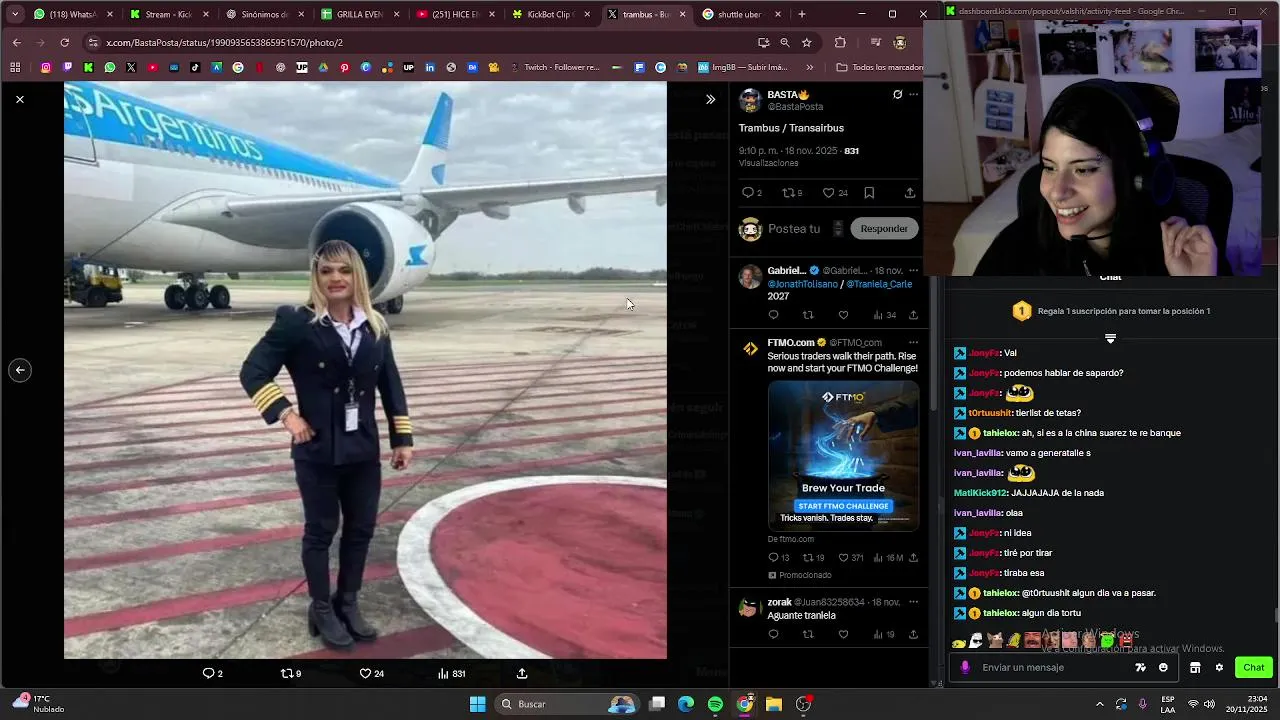Switch to the YouTube HICE tab

pyautogui.click(x=453, y=15)
